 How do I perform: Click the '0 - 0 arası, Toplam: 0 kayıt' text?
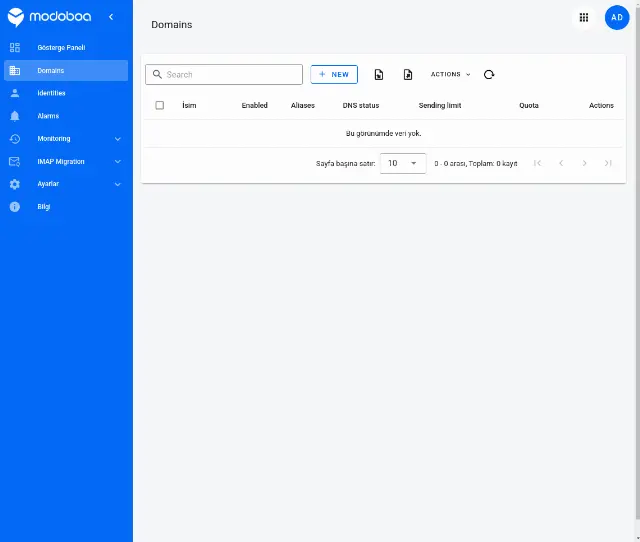476,163
